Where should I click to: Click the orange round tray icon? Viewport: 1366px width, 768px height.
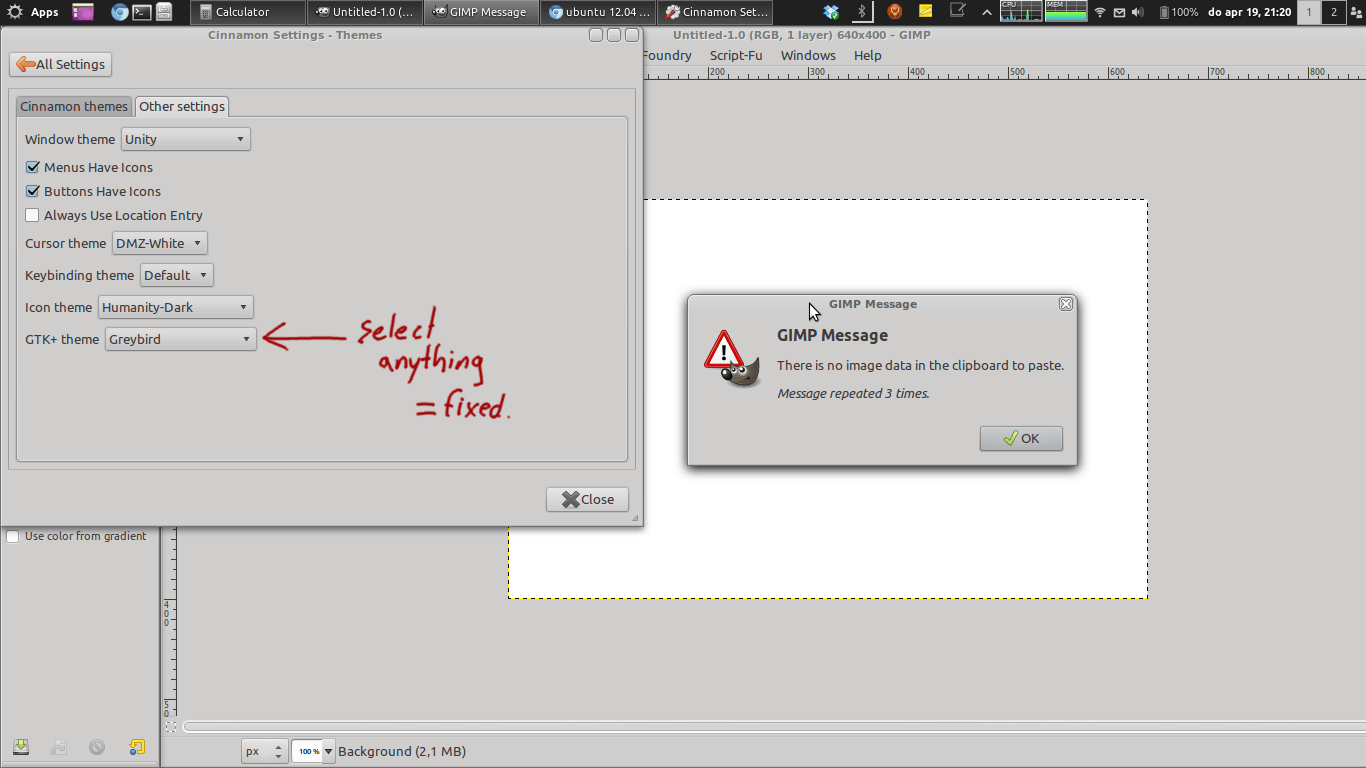(895, 12)
